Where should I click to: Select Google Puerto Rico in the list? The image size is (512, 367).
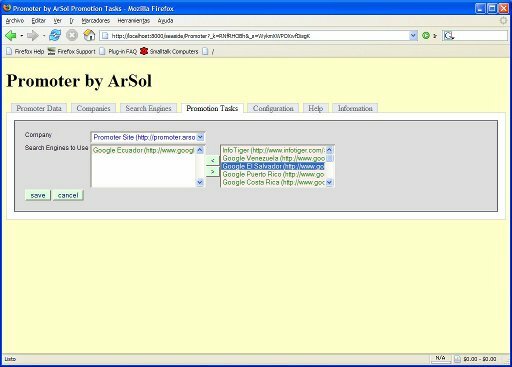[273, 174]
